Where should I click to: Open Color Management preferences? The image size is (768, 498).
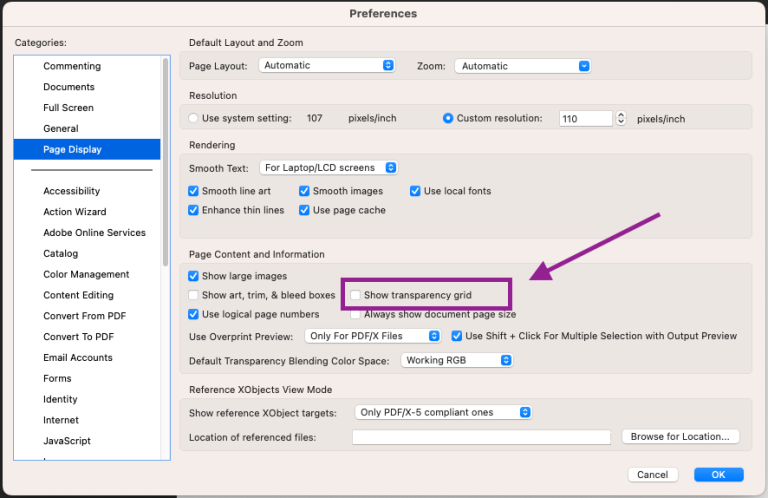tap(86, 274)
